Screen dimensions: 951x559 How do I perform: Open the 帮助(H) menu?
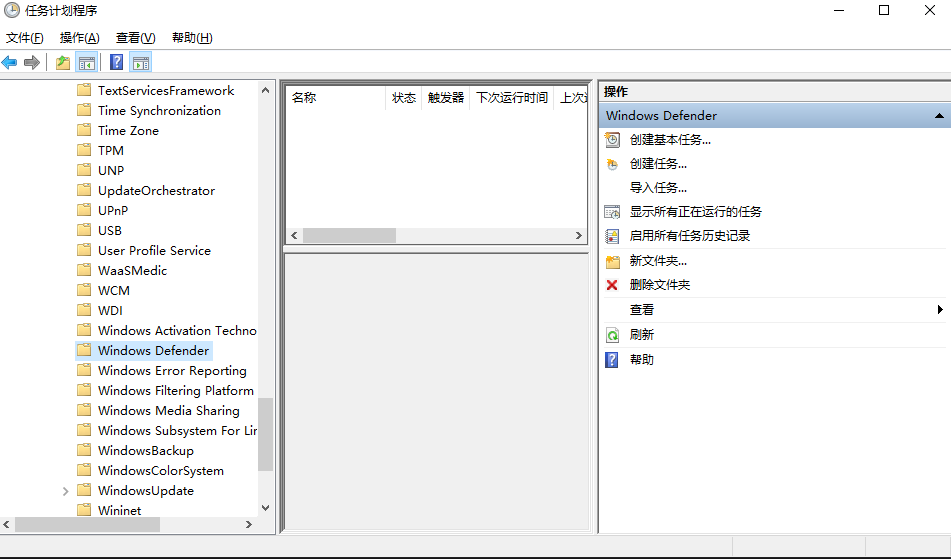[192, 38]
